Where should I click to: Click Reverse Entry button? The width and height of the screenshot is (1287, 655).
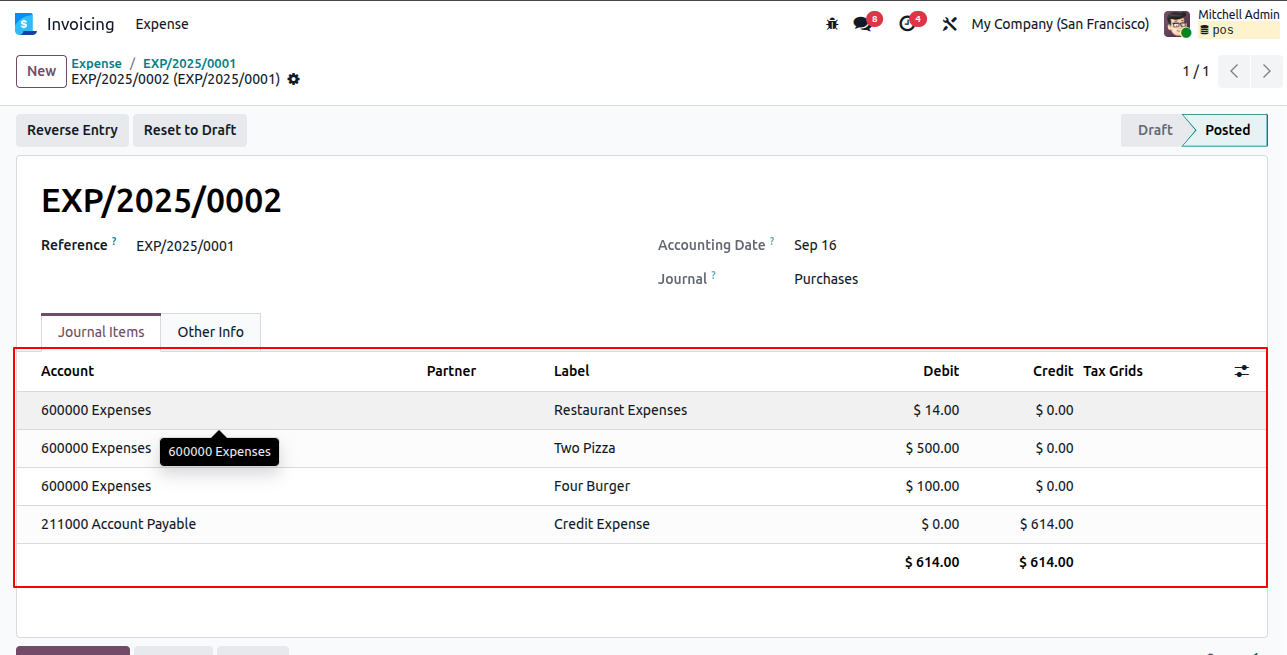click(72, 130)
